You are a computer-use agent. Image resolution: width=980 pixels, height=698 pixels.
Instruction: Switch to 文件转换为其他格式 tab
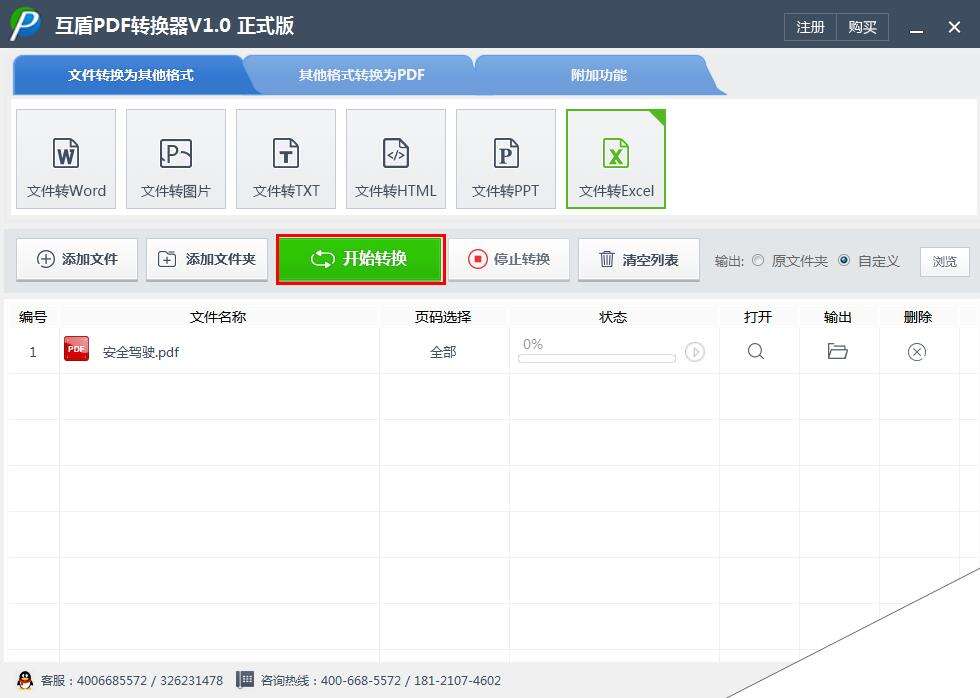point(131,75)
